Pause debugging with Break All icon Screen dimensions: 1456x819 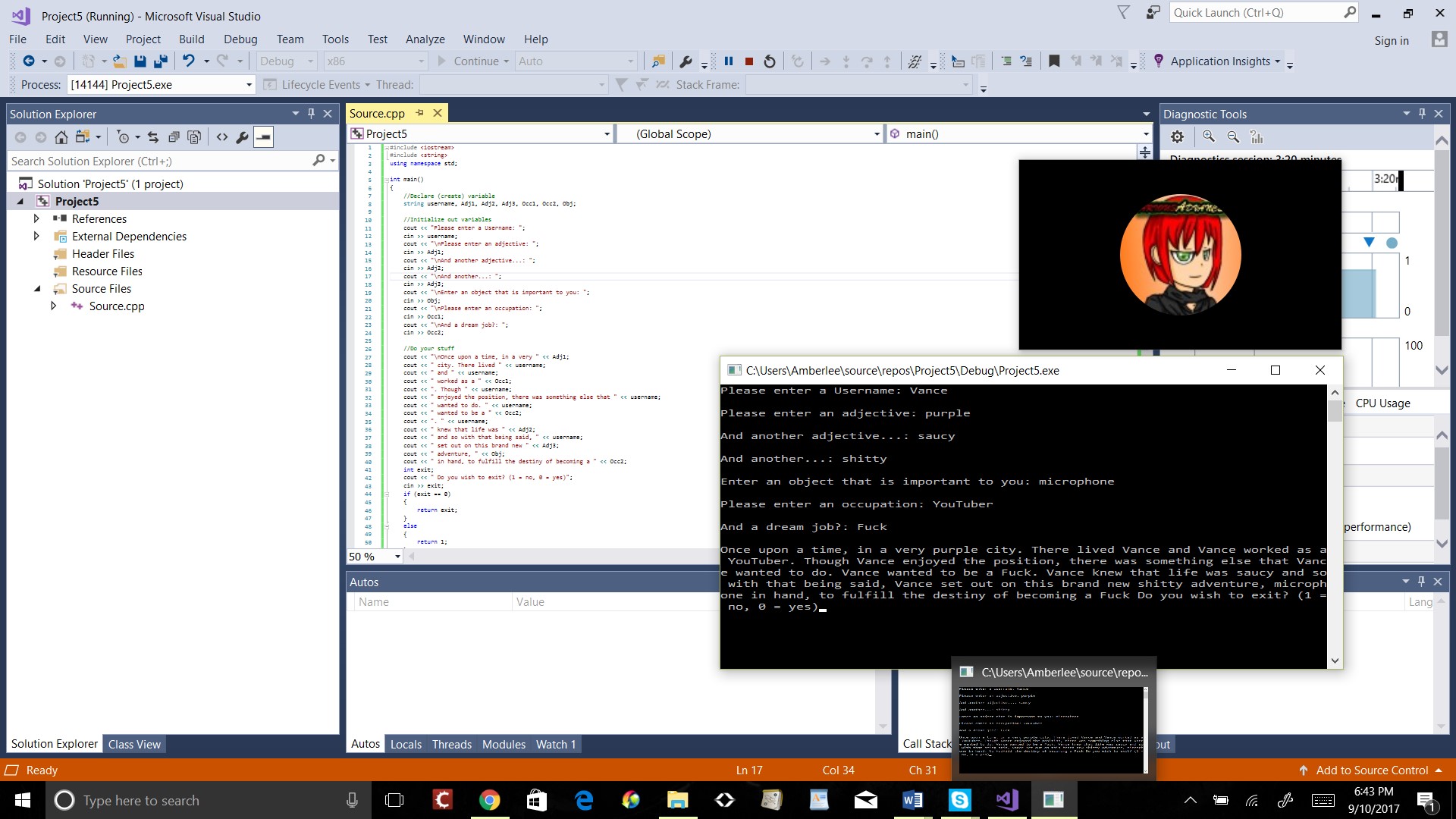729,61
